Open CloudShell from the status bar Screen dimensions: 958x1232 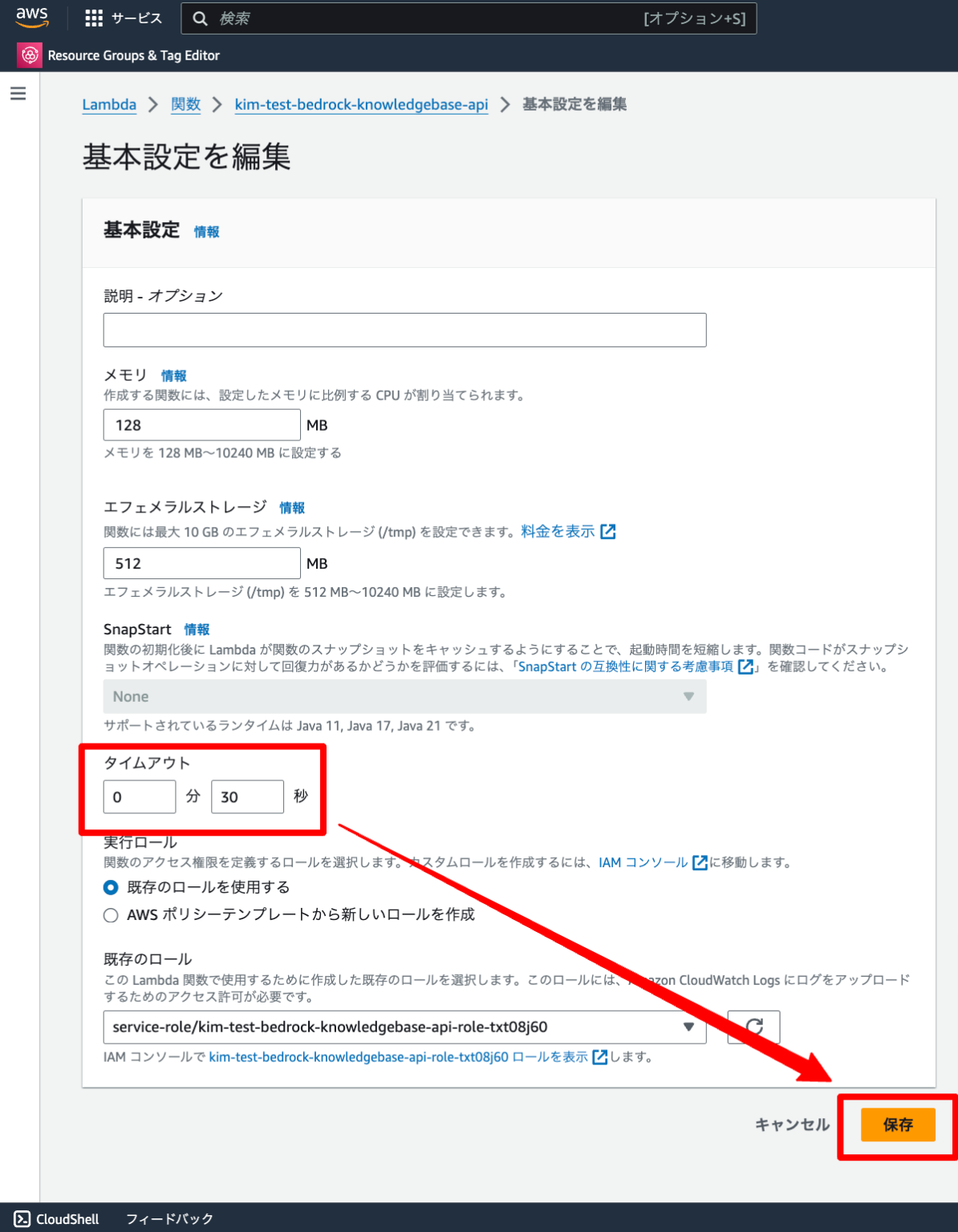click(x=55, y=1218)
